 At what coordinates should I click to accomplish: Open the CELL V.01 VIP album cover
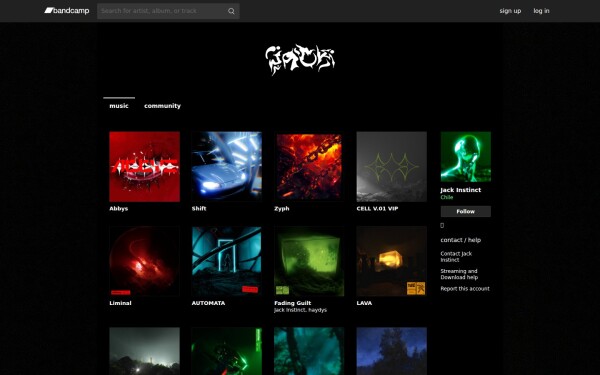[391, 166]
